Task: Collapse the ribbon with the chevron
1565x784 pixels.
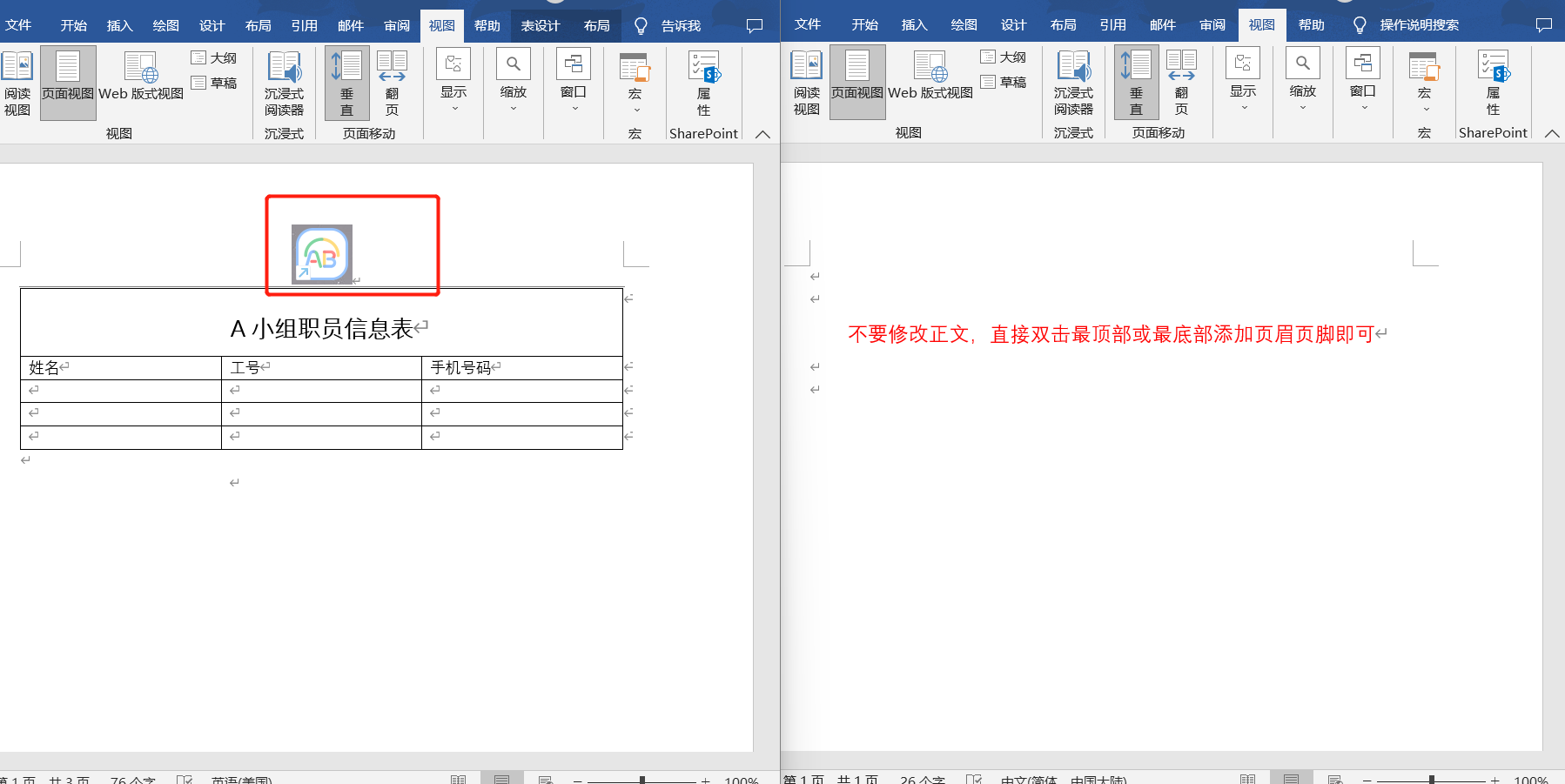Action: click(762, 135)
